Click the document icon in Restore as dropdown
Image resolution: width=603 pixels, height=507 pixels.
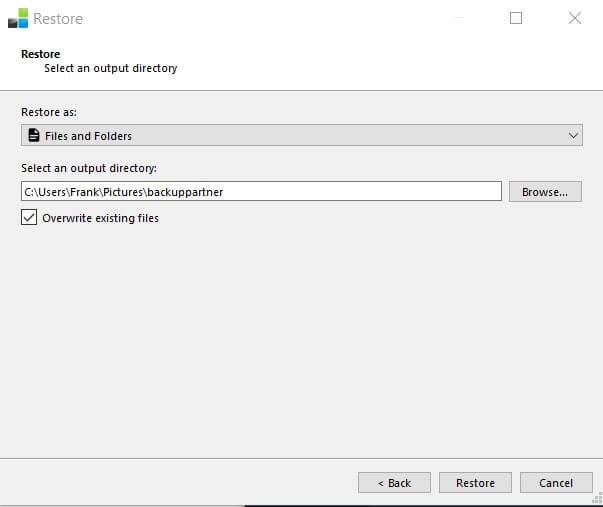[34, 135]
